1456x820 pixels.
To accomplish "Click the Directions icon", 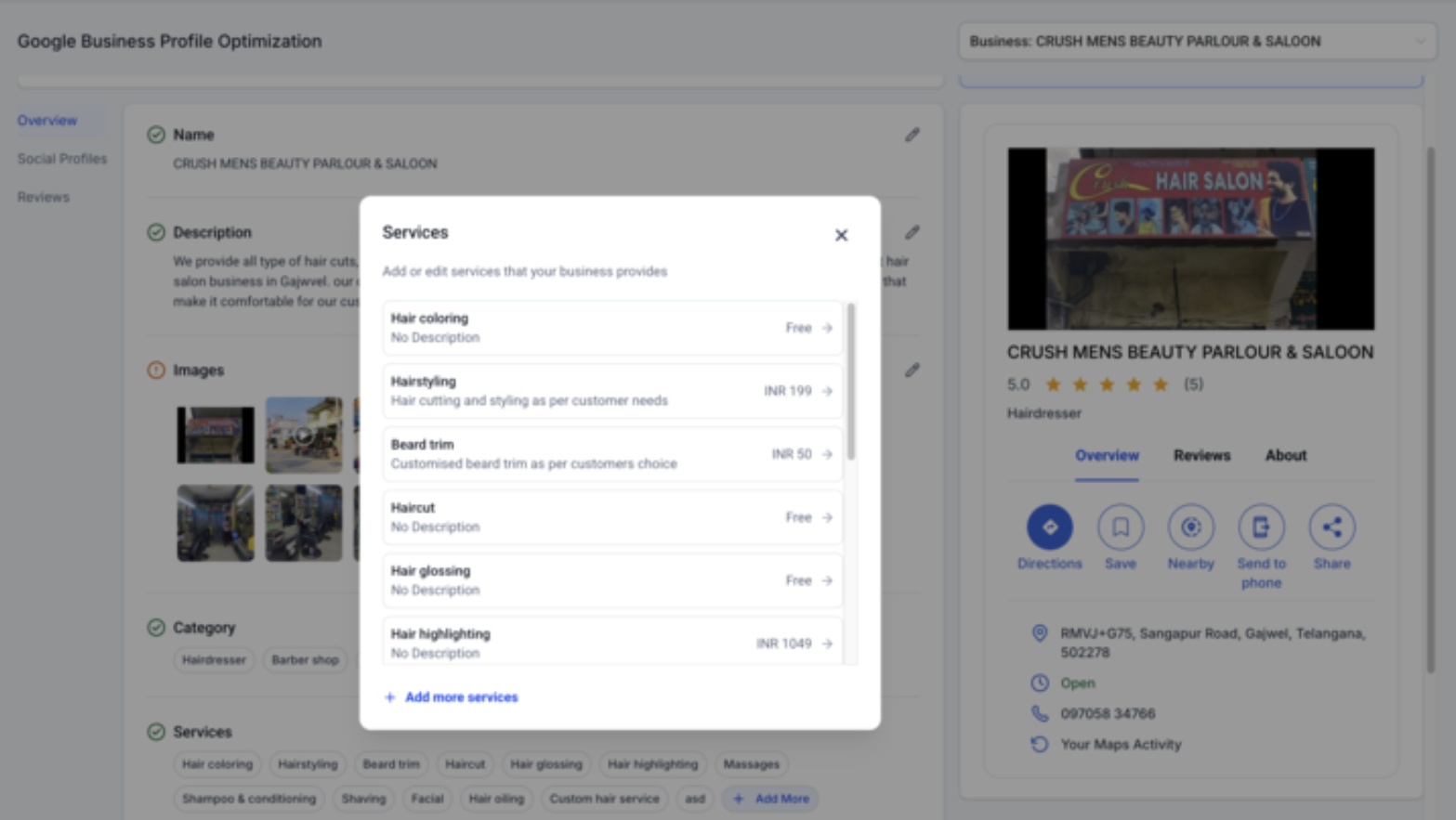I will coord(1050,527).
